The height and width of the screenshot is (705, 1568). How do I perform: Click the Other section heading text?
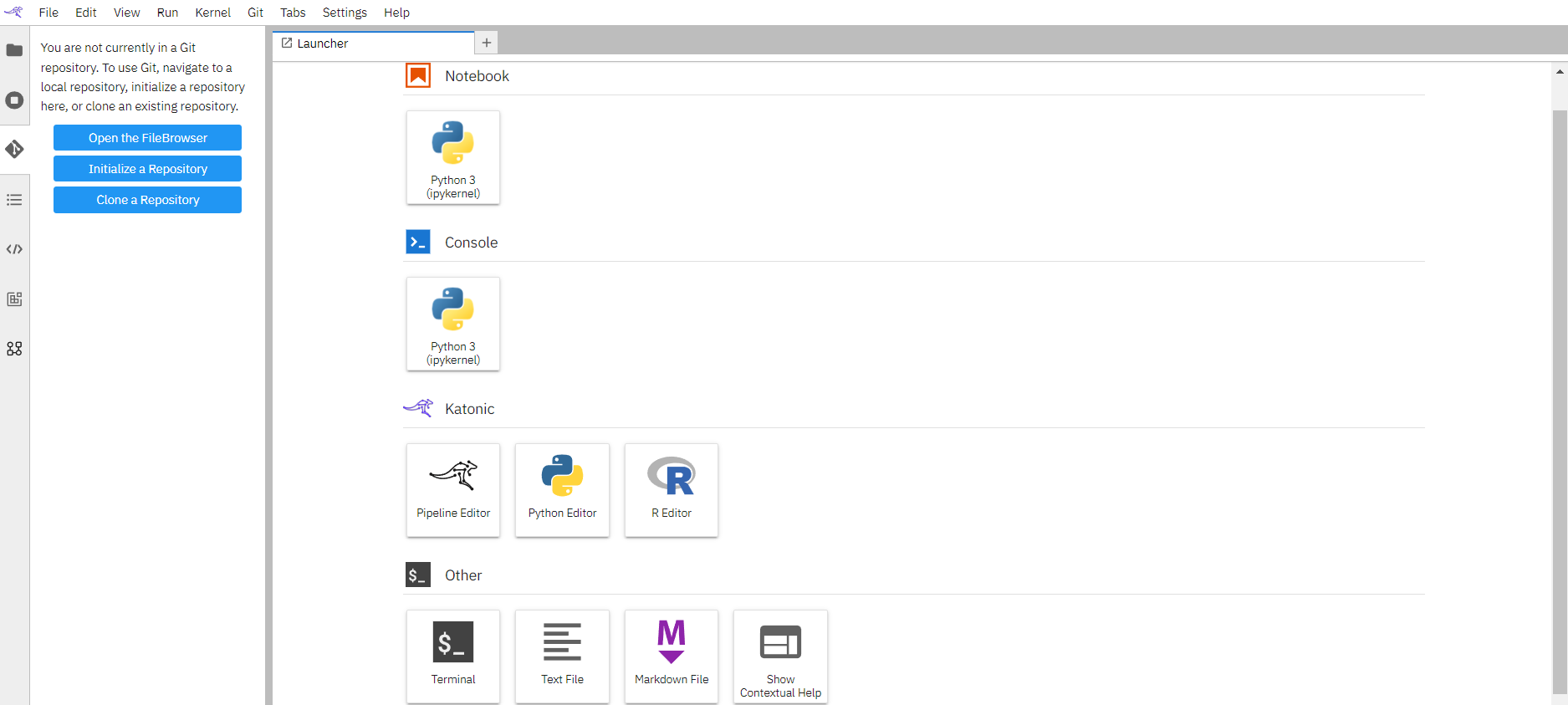(463, 575)
